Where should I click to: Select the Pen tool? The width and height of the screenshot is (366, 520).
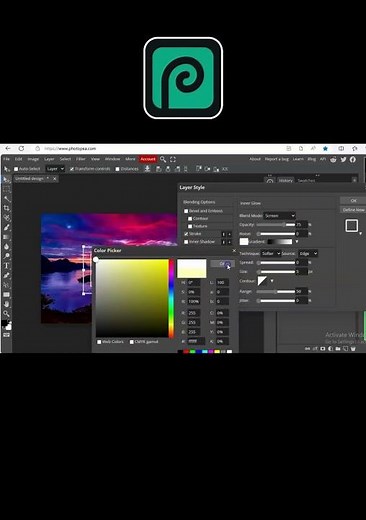(x=6, y=276)
